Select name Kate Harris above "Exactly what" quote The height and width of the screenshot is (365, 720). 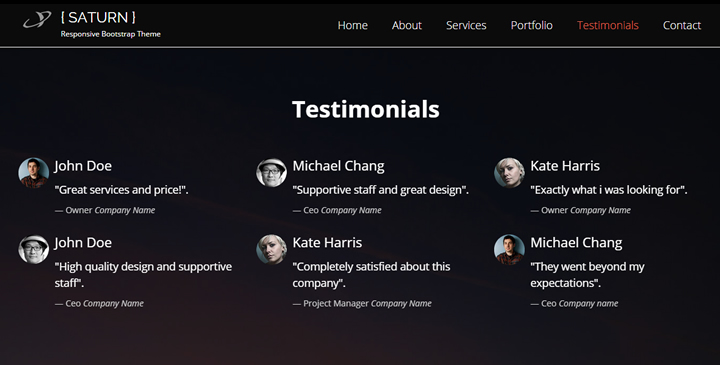click(x=565, y=166)
